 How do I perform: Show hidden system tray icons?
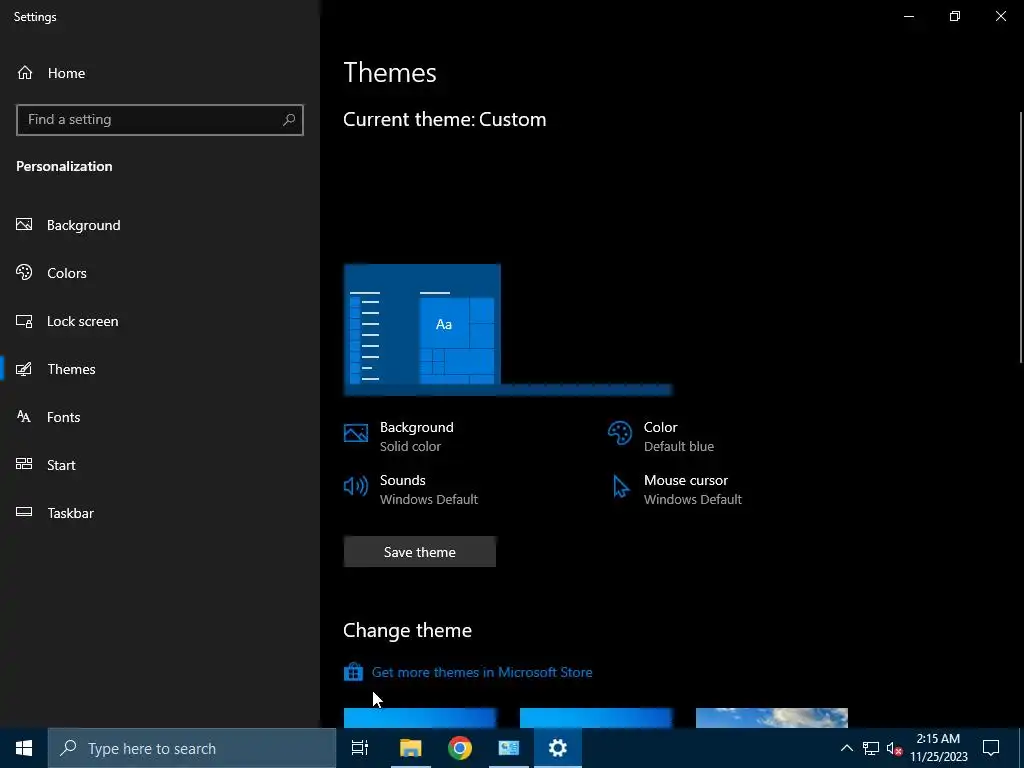pos(846,748)
